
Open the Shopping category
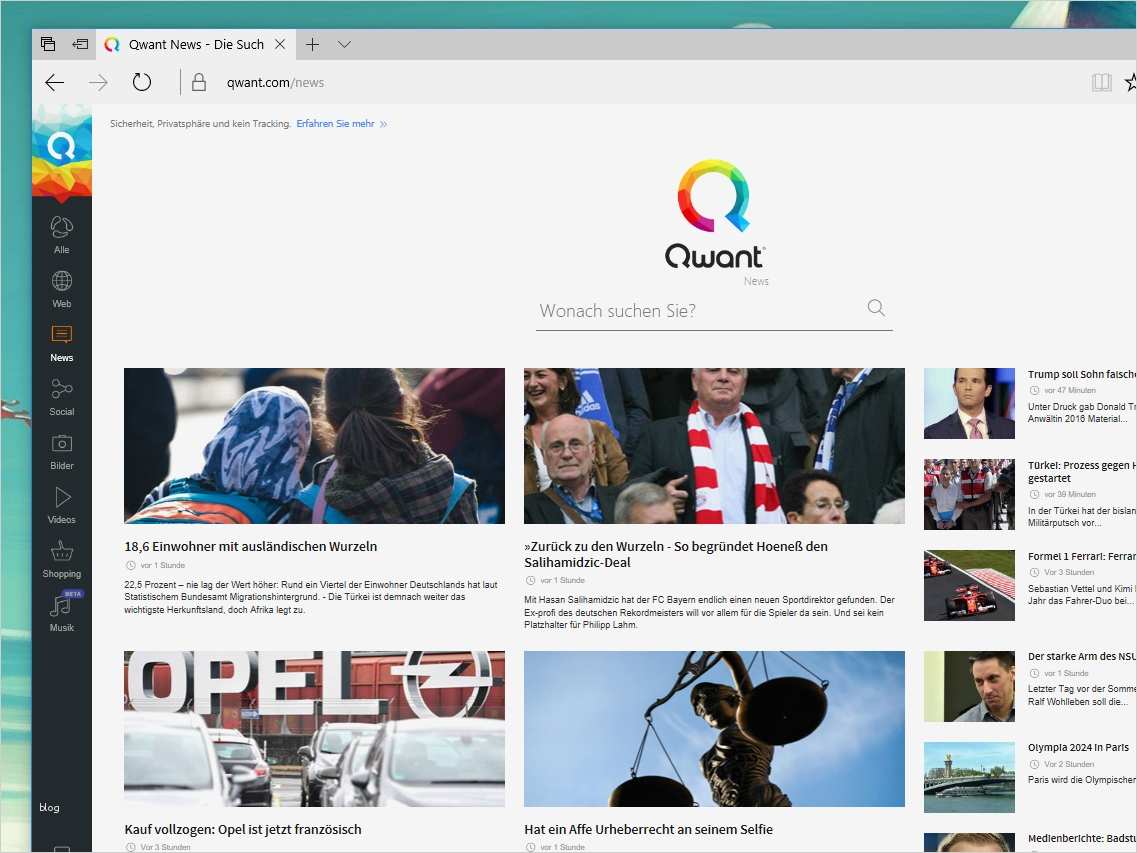pos(62,559)
